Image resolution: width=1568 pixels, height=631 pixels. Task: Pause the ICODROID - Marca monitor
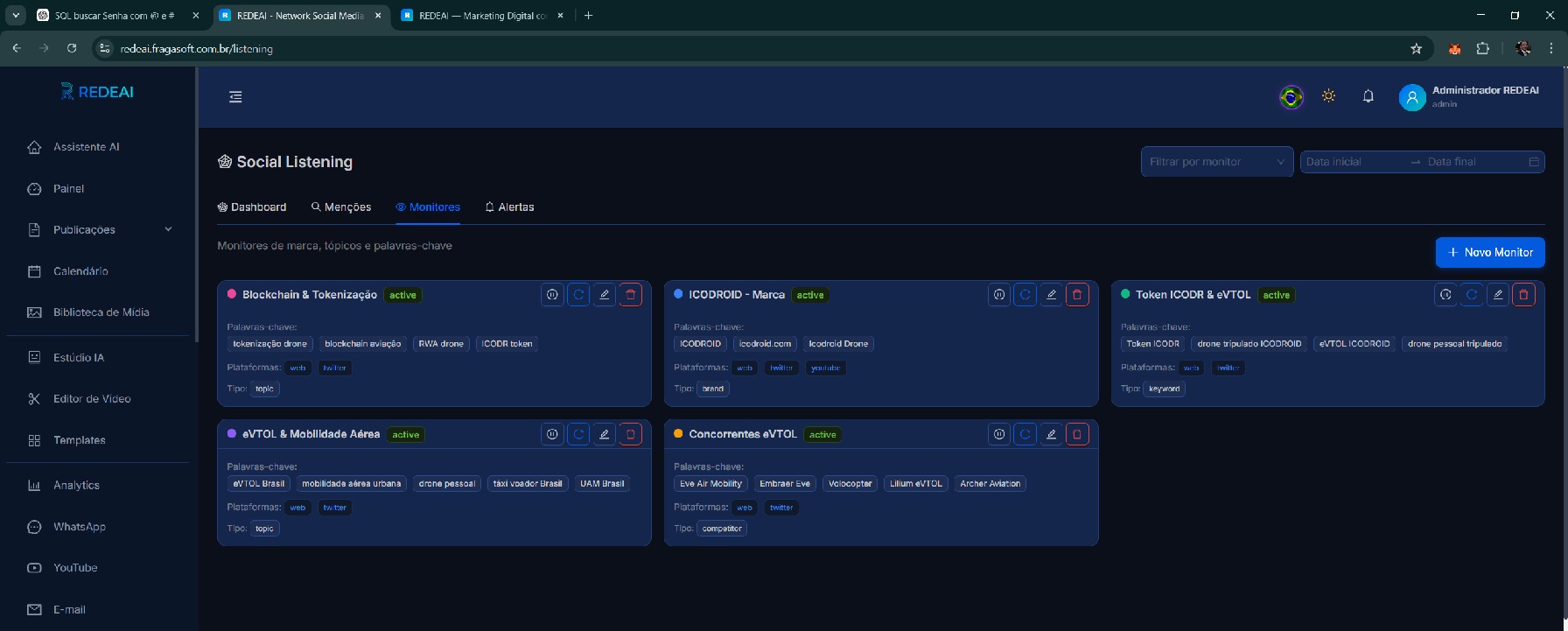tap(999, 295)
